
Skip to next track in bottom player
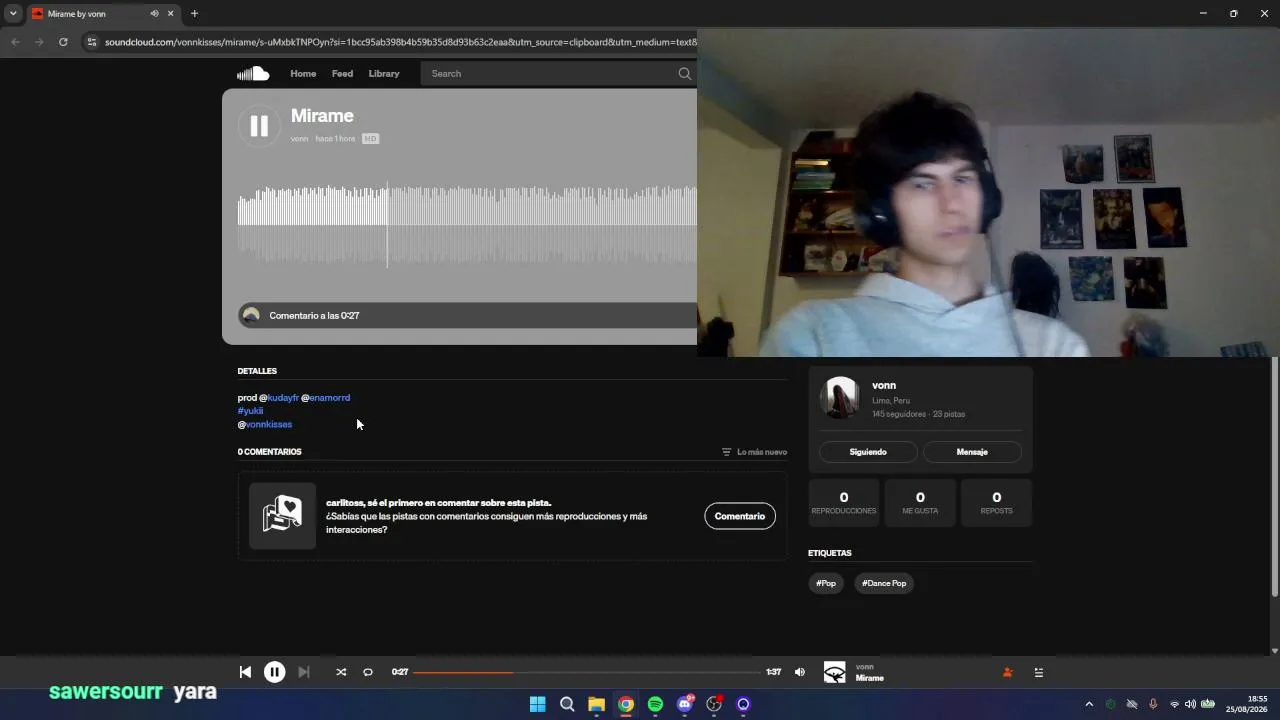(304, 672)
